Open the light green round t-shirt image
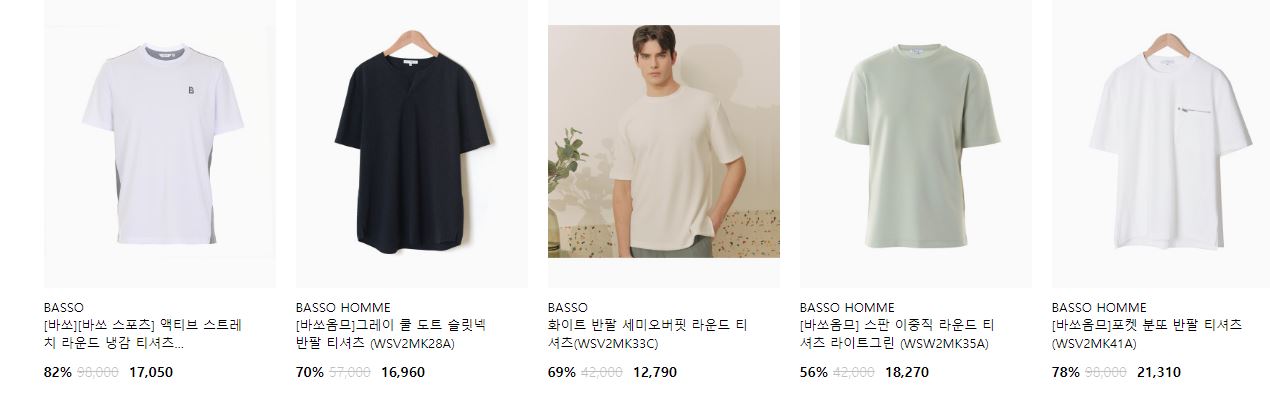The height and width of the screenshot is (407, 1270). 916,144
